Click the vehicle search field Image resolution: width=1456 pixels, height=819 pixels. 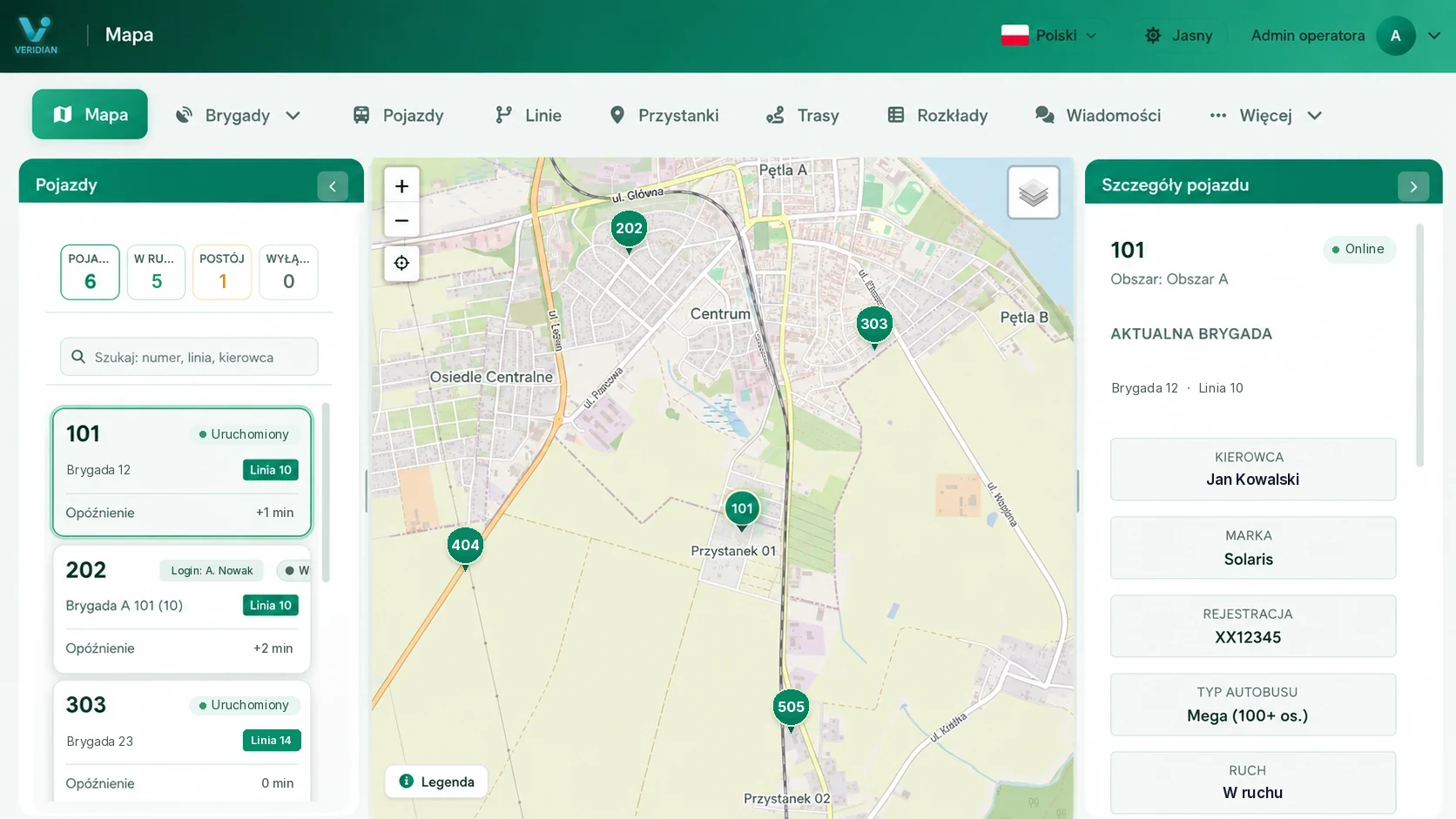point(189,357)
